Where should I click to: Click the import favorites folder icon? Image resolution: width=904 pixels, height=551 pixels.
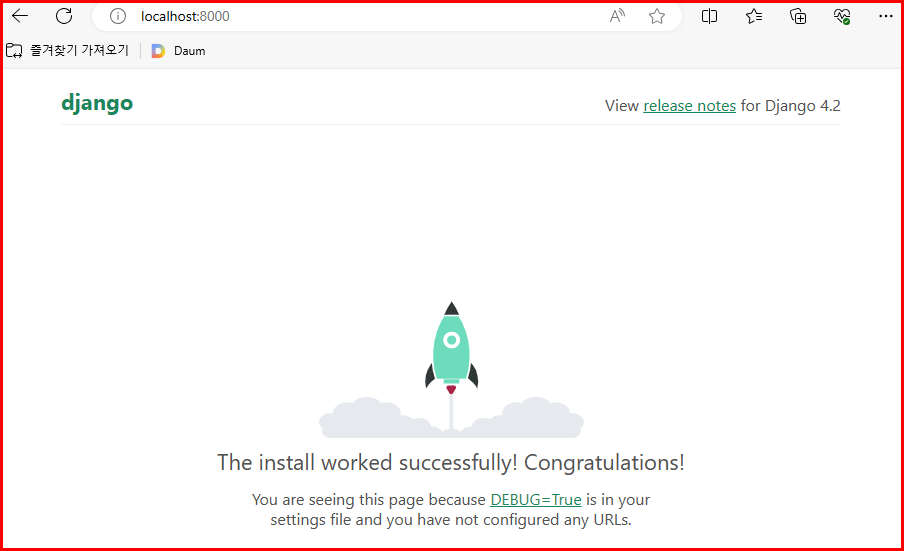[x=14, y=51]
